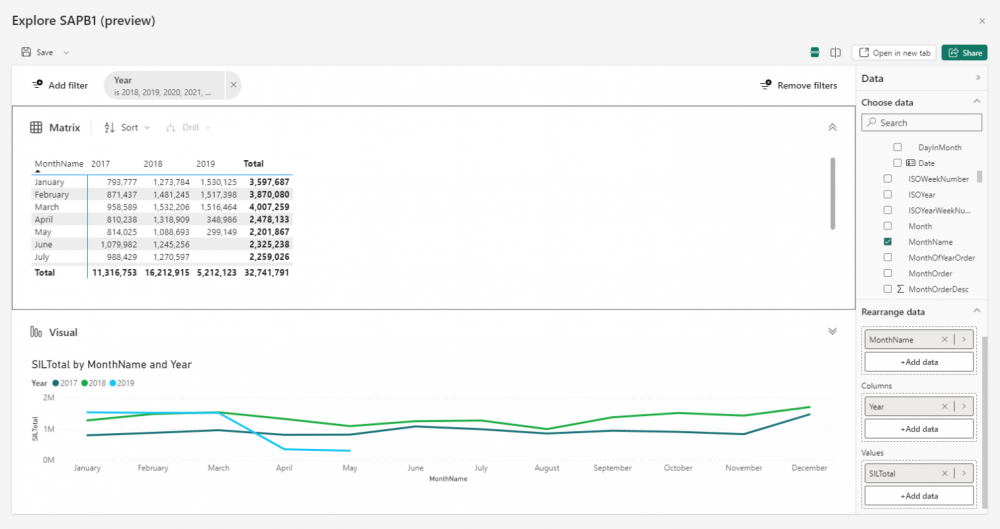Collapse the Choose data section
The height and width of the screenshot is (529, 1000).
pos(976,101)
